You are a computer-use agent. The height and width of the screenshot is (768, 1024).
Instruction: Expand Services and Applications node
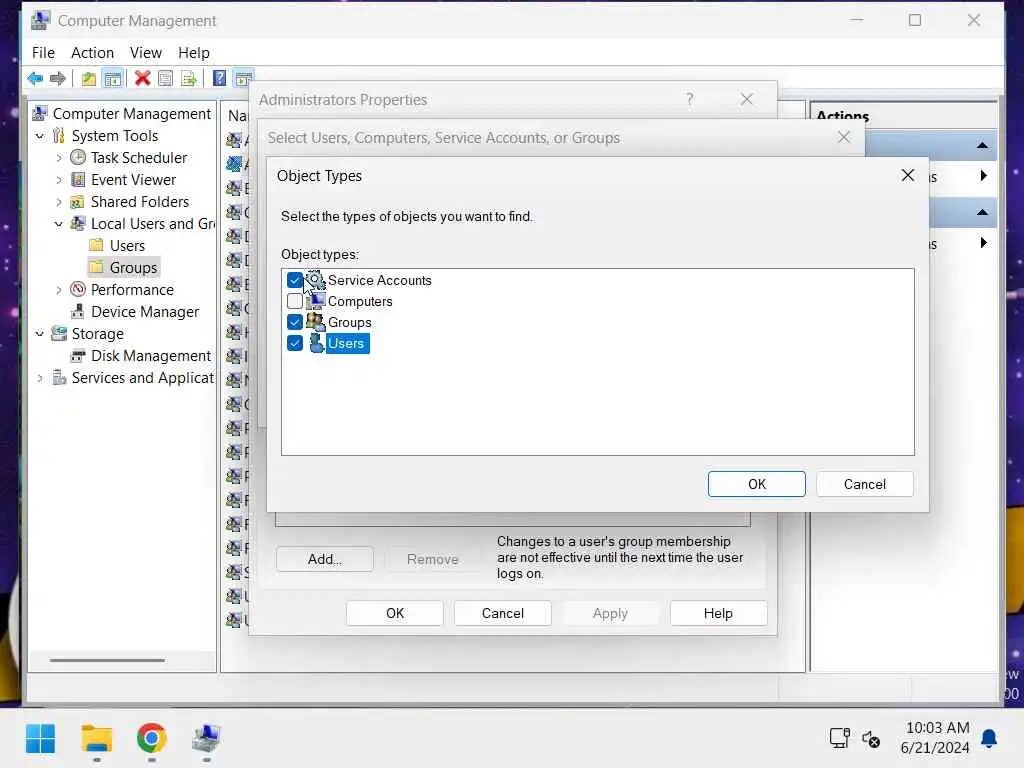40,378
